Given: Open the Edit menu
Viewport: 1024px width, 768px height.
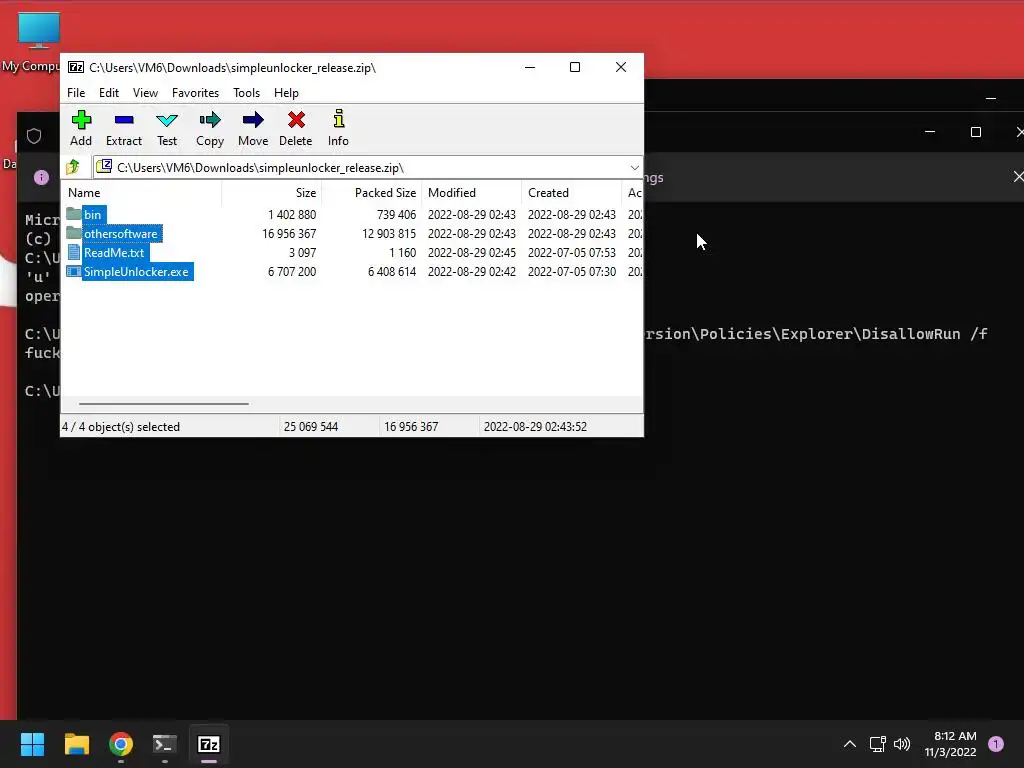Looking at the screenshot, I should [108, 93].
